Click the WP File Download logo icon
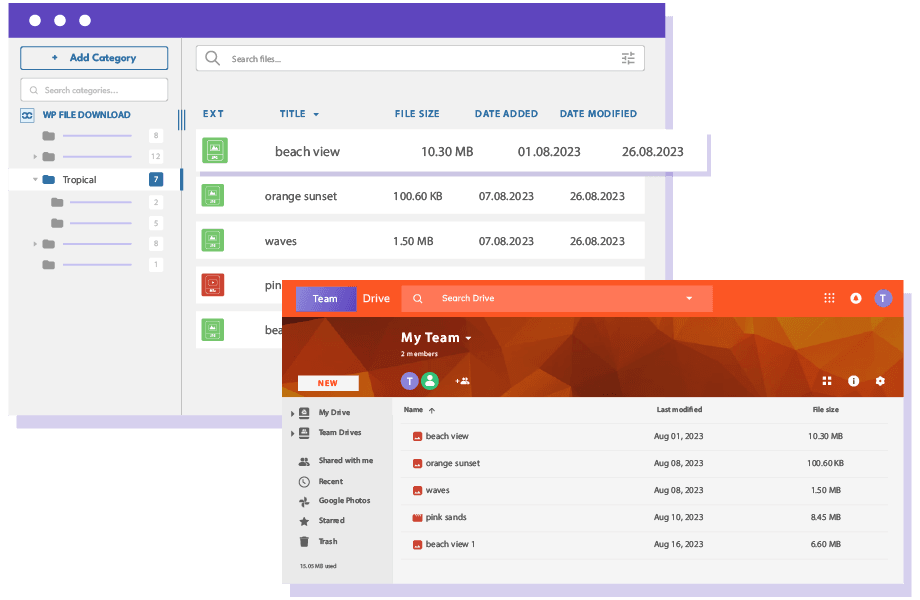This screenshot has height=600, width=920. (x=26, y=115)
